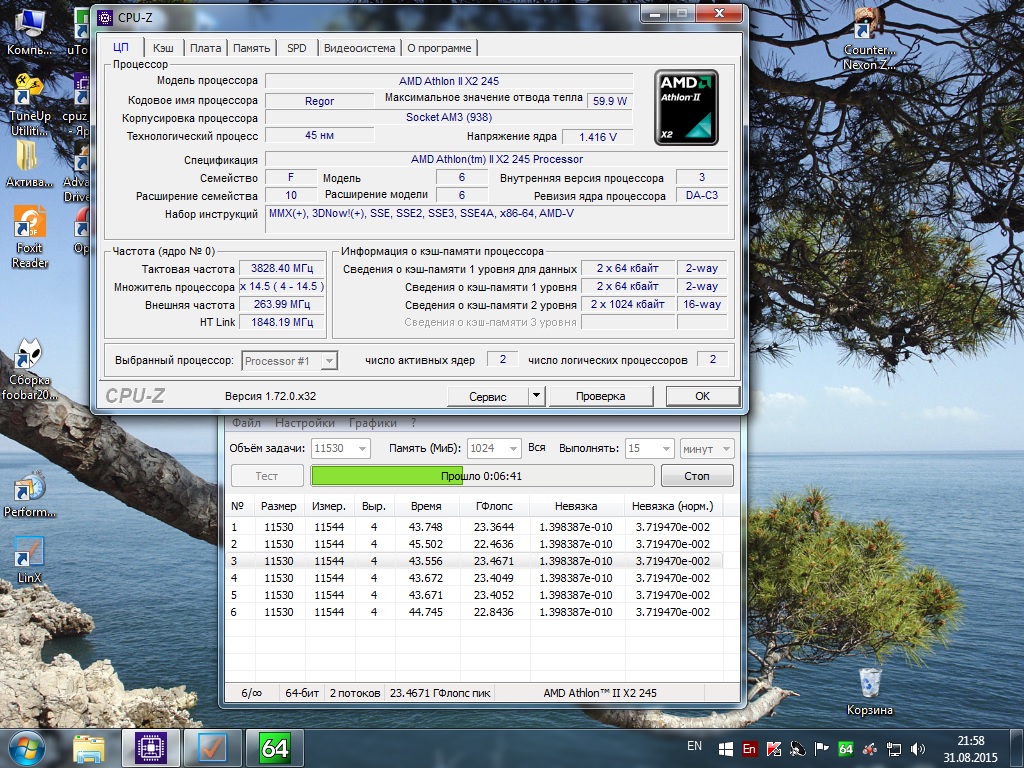Switch to the ЦП tab
Viewport: 1024px width, 768px height.
(x=121, y=47)
